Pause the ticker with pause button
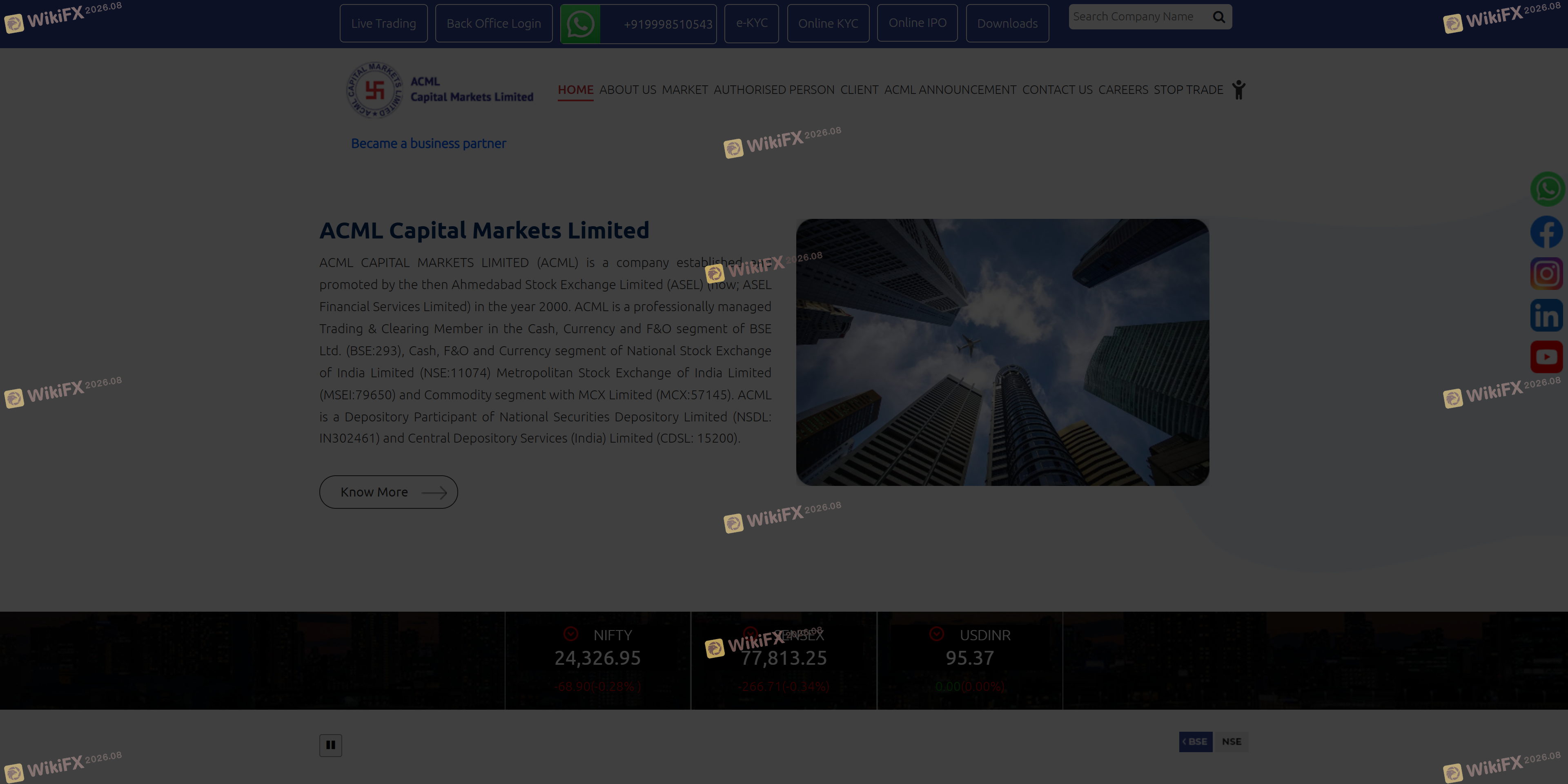 tap(330, 745)
